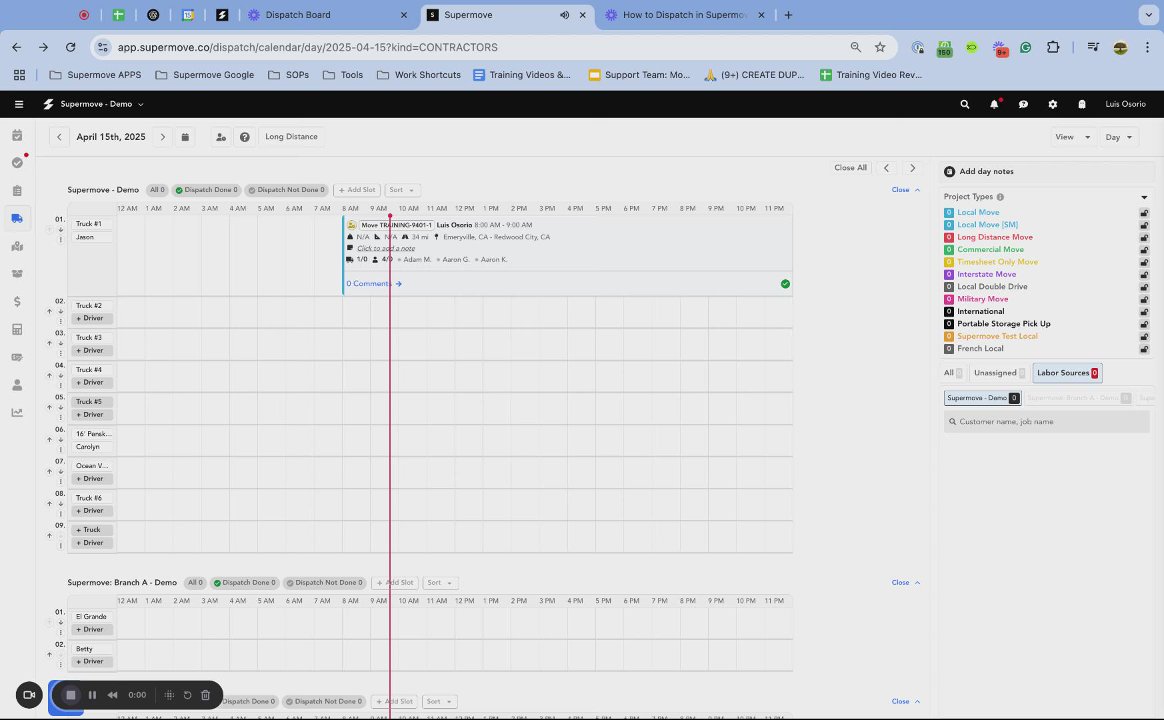Open the calendar icon in left sidebar
1164x720 pixels.
click(x=17, y=136)
